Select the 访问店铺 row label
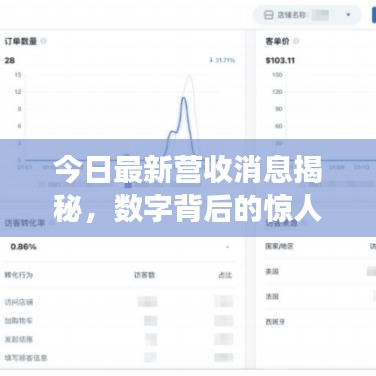Screen dimensions: 376x376 19,302
